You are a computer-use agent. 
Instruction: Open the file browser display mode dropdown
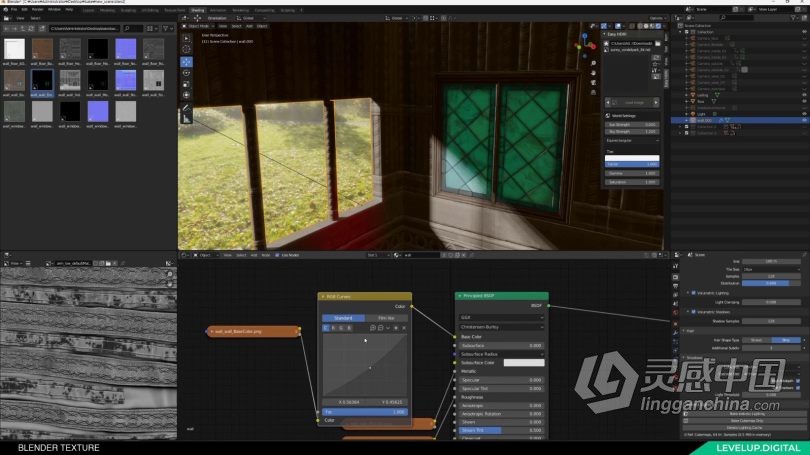pyautogui.click(x=152, y=28)
